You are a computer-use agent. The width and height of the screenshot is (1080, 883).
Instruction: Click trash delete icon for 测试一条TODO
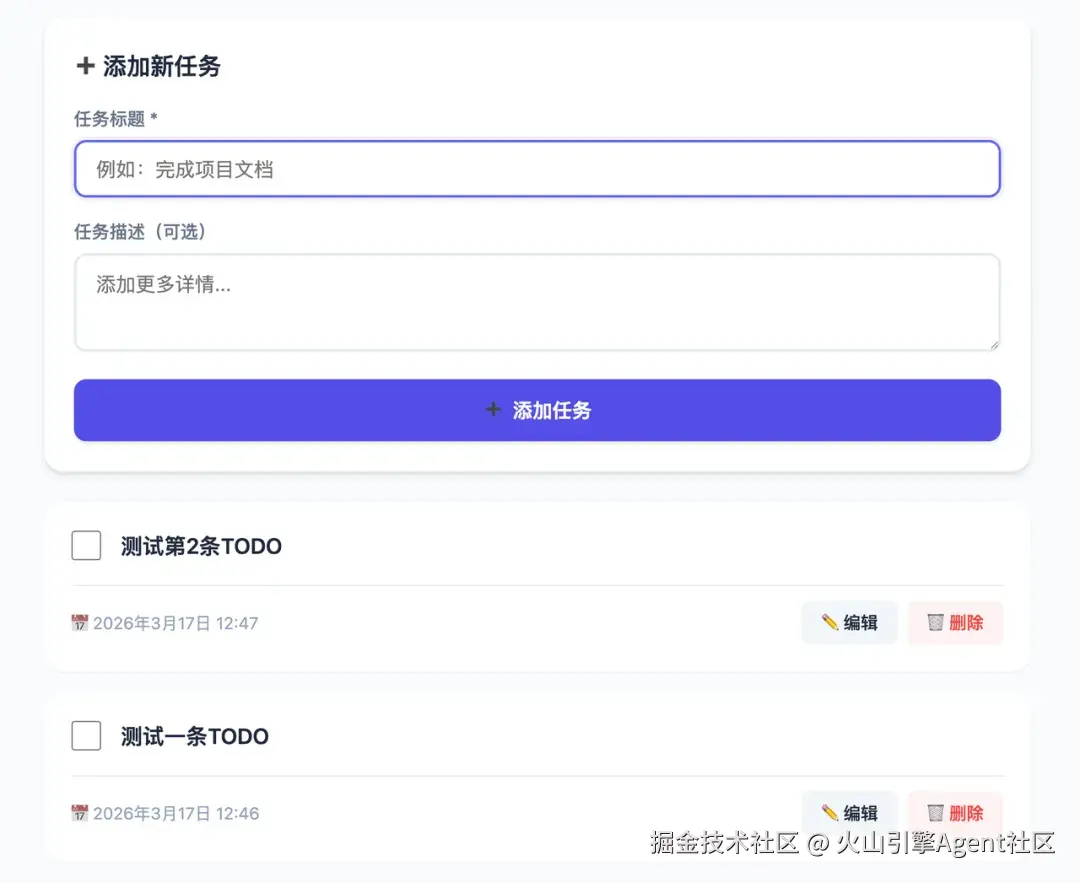click(935, 813)
